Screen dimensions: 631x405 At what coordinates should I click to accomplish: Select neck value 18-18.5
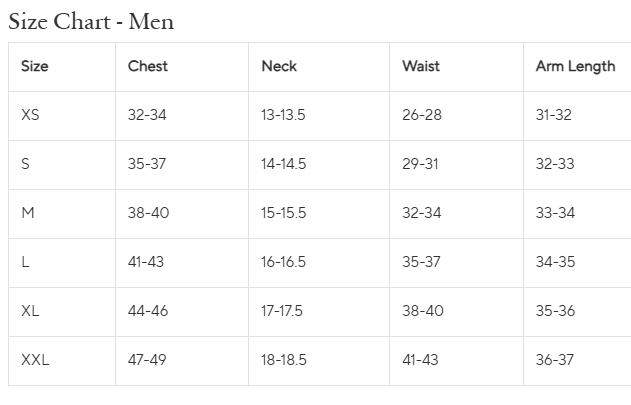(x=284, y=360)
